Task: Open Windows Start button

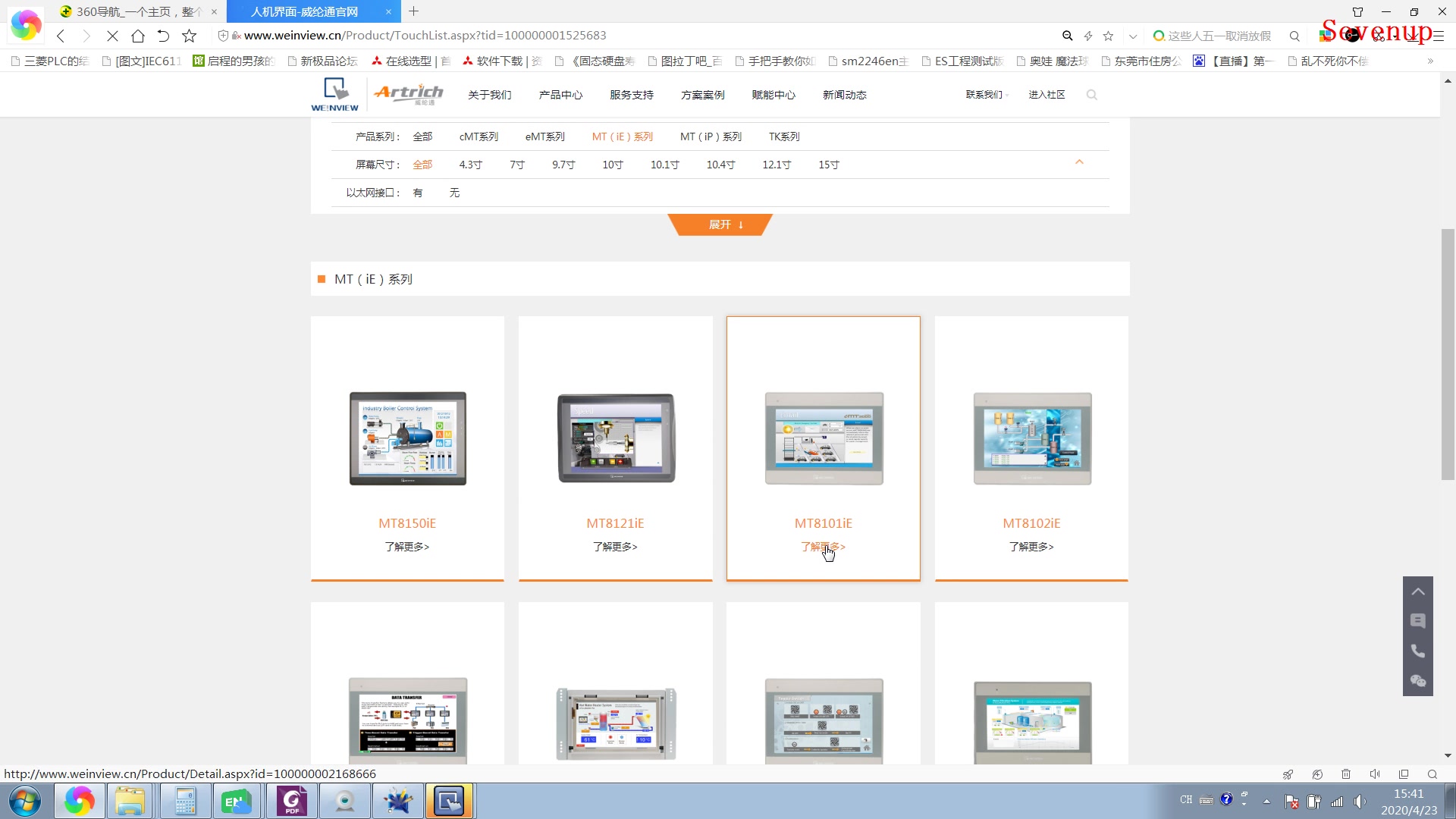Action: (25, 802)
